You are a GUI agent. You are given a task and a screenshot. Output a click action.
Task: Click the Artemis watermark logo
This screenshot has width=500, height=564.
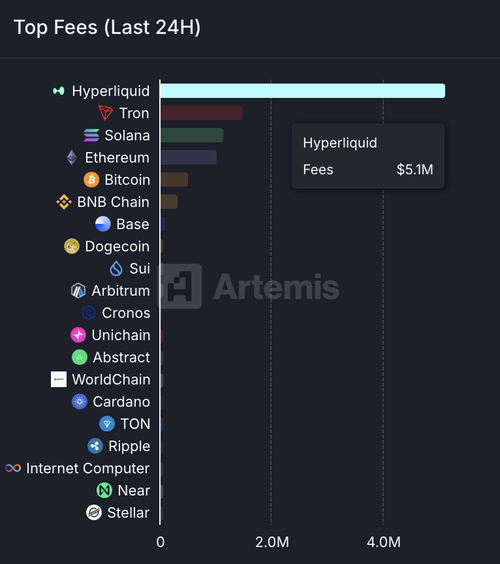tap(249, 286)
